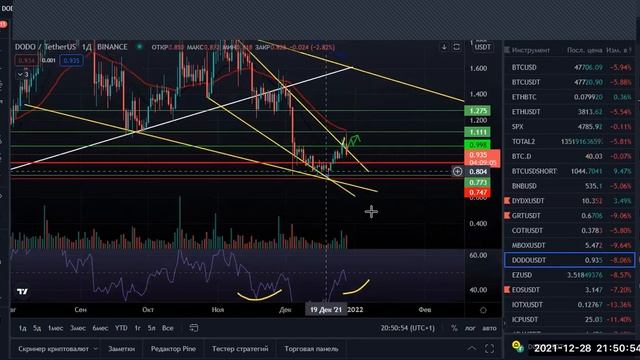Screen dimensions: 640x360
Task: Open the Заметки tab
Action: pyautogui.click(x=121, y=349)
